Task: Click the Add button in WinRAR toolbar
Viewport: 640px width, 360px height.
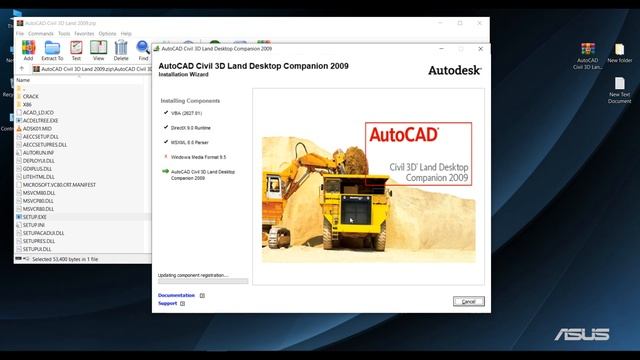Action: pos(28,51)
